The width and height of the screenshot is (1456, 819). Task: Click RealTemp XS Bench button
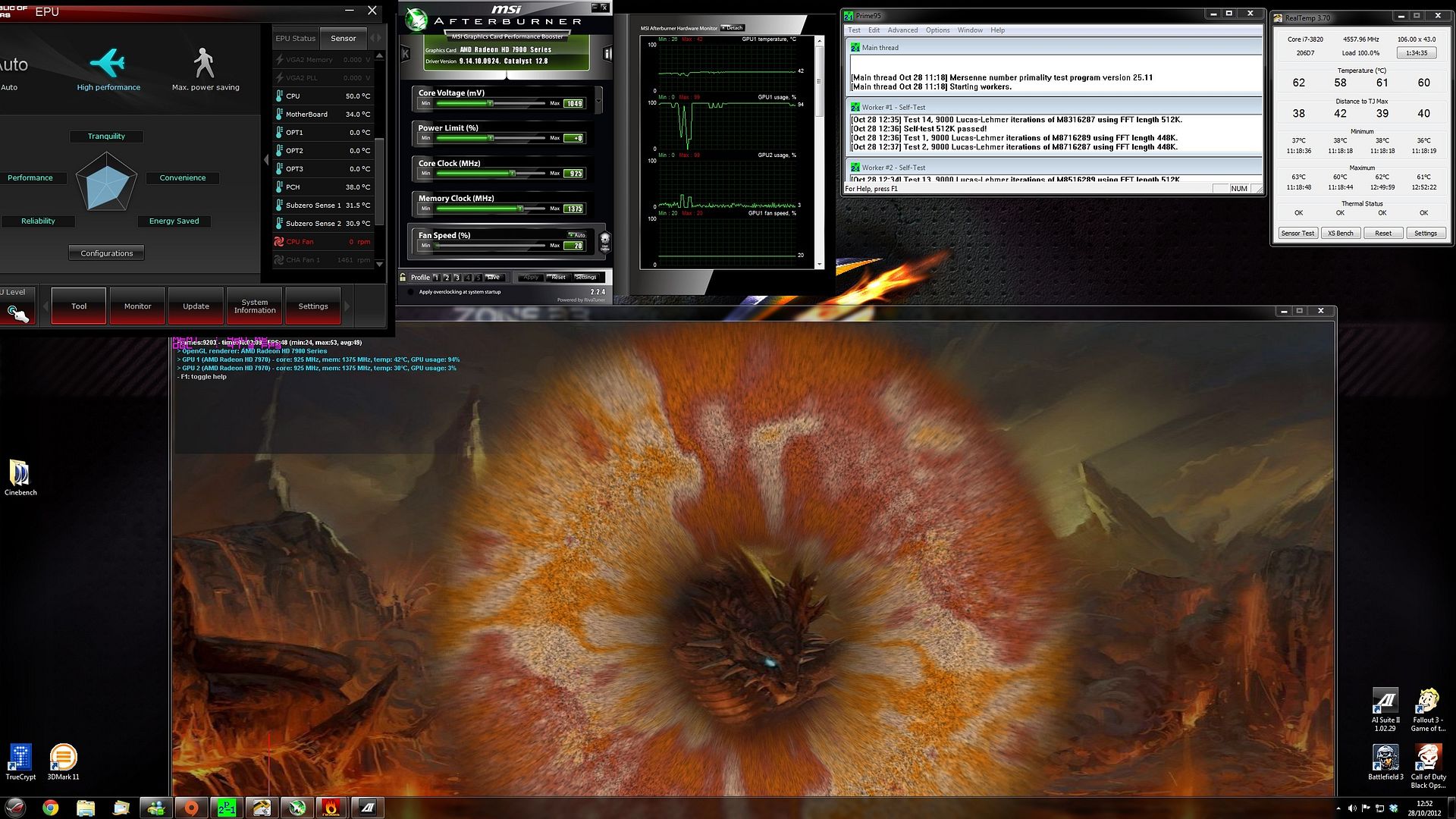[x=1340, y=233]
